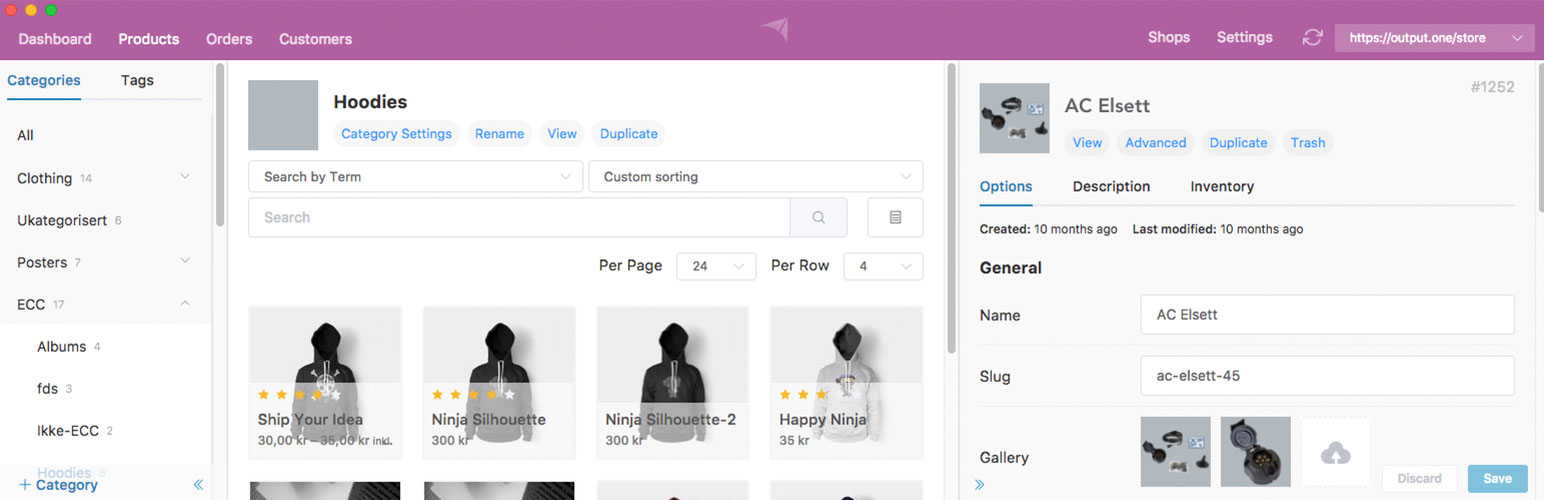Screen dimensions: 1544x500
Task: Move AC Elsett to Trash
Action: click(x=1308, y=143)
